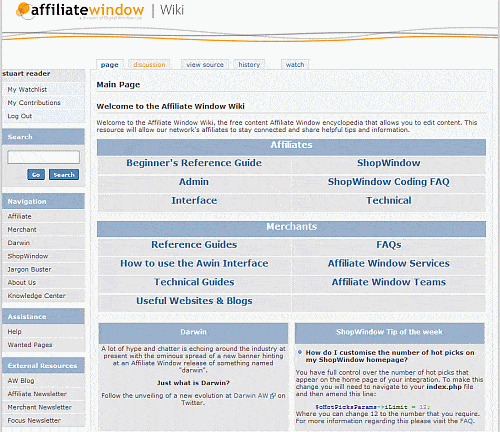
Task: Open Affiliate Window Services
Action: pyautogui.click(x=389, y=263)
